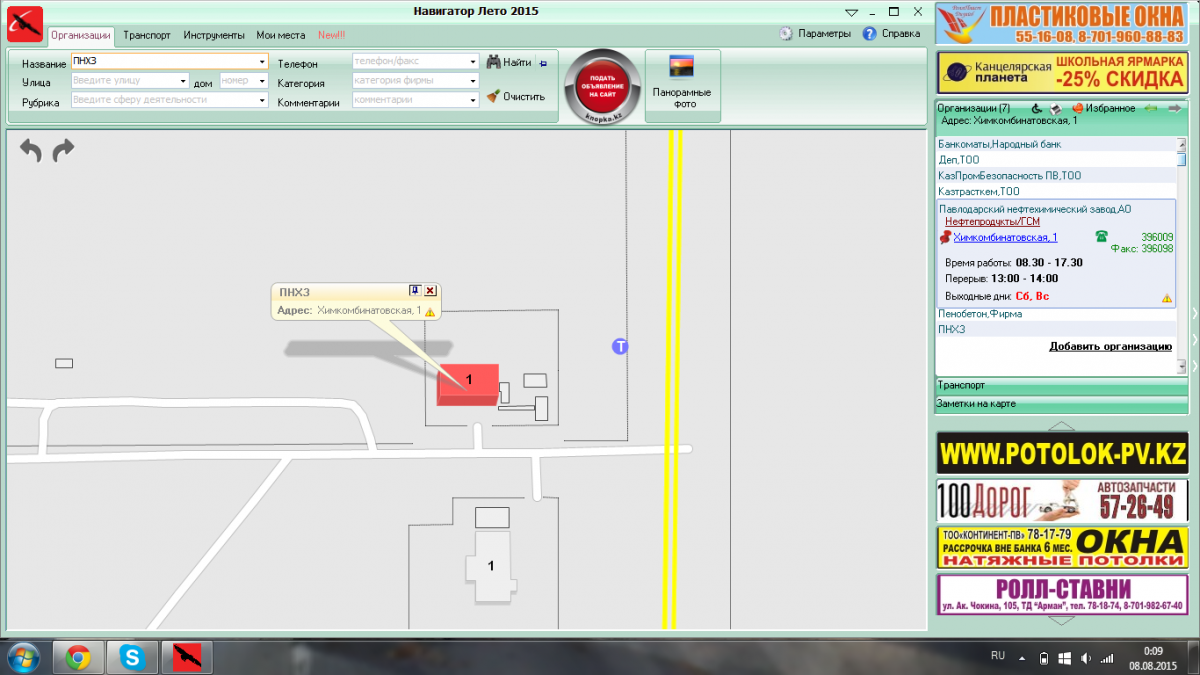Open Skype from the taskbar
1200x675 pixels.
pos(133,657)
